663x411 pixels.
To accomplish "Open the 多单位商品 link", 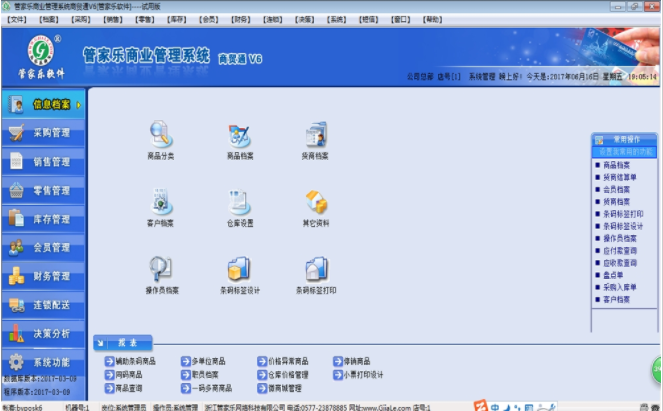I will click(205, 361).
